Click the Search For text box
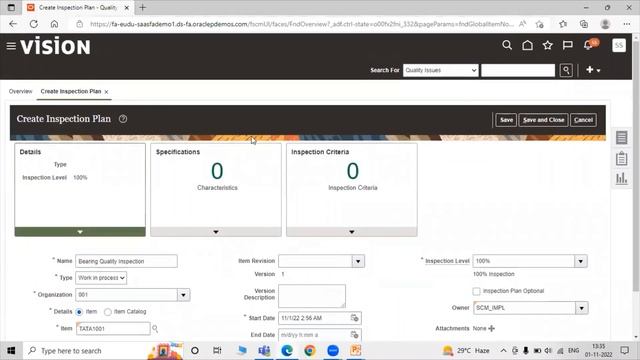Image resolution: width=640 pixels, height=360 pixels. click(x=518, y=70)
